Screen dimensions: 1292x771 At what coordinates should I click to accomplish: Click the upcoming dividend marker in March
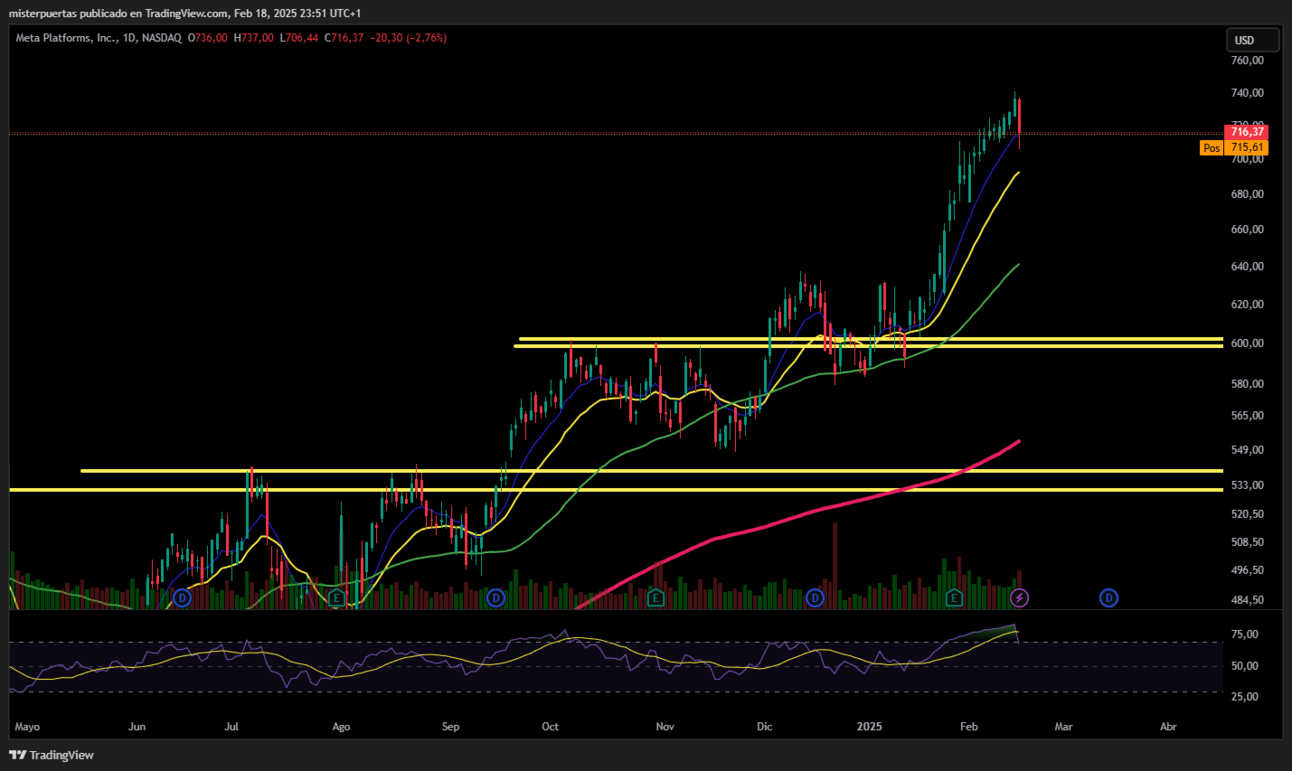(x=1109, y=598)
